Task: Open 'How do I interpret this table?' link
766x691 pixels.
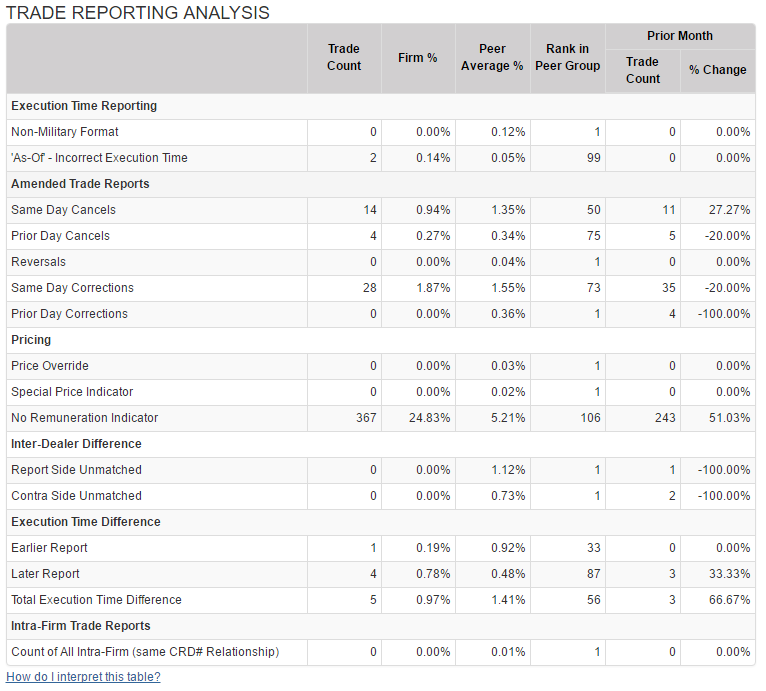Action: (x=83, y=677)
